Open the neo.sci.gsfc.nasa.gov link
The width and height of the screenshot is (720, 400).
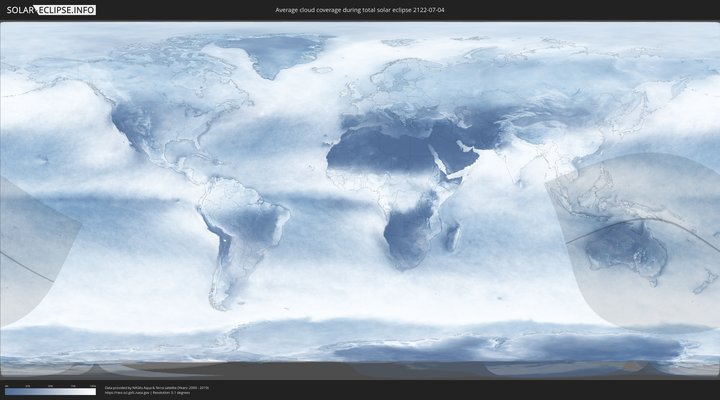coord(126,392)
